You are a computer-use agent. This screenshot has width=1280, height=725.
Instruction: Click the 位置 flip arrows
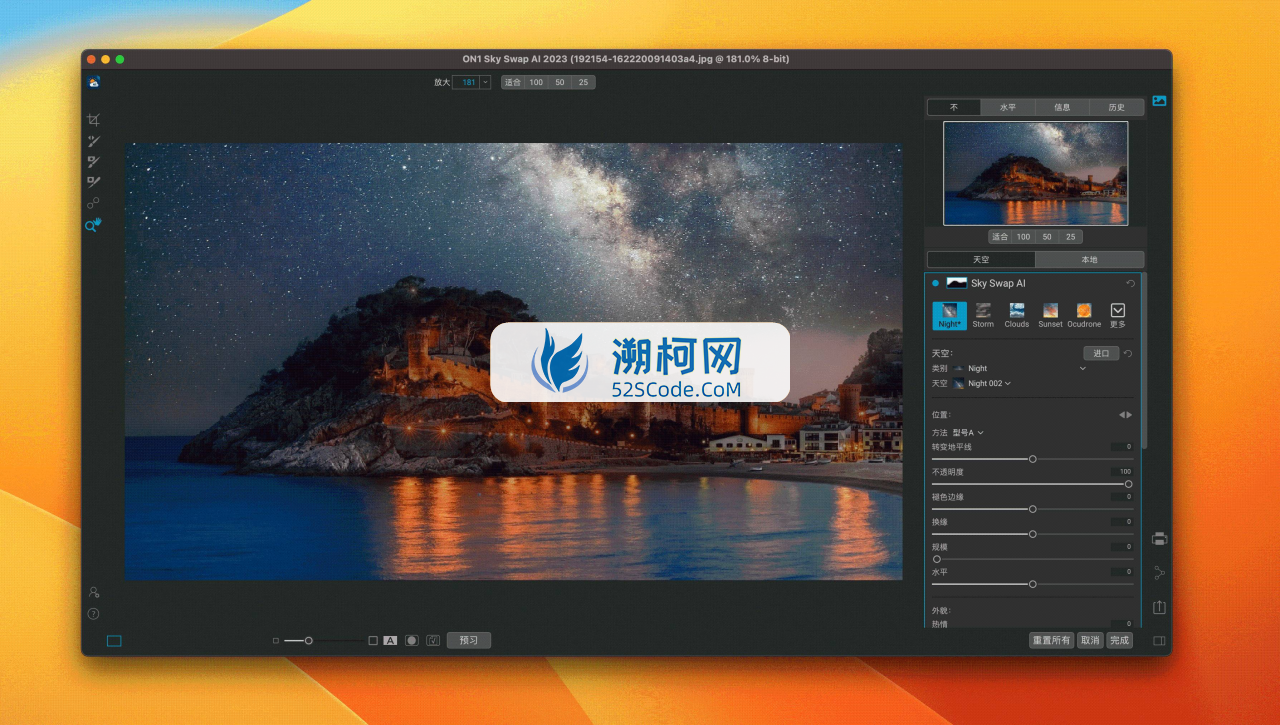(1125, 415)
